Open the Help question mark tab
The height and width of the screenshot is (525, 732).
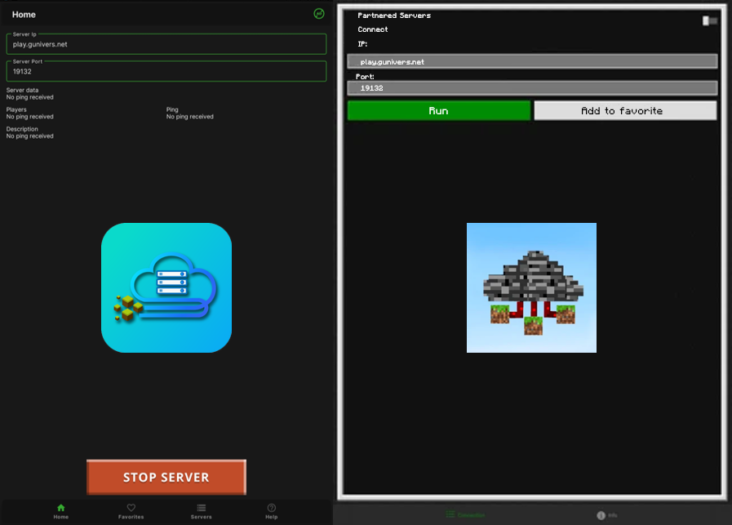pos(271,511)
